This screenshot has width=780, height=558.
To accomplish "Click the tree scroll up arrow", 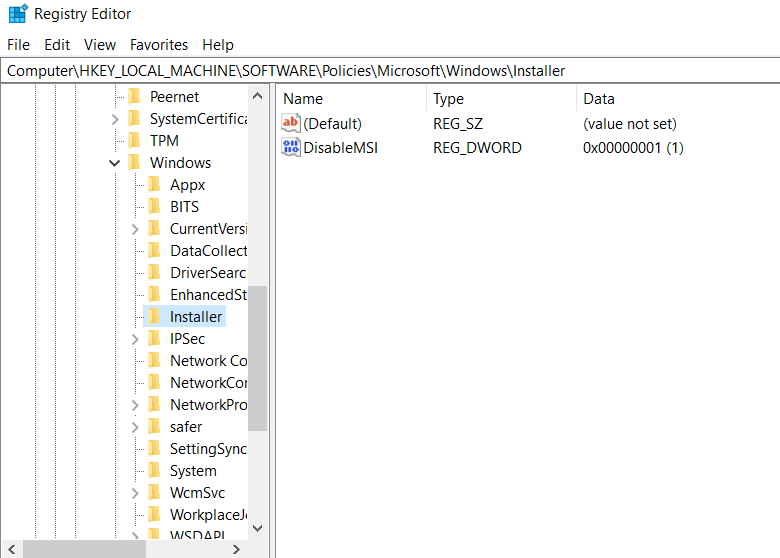I will (x=258, y=96).
